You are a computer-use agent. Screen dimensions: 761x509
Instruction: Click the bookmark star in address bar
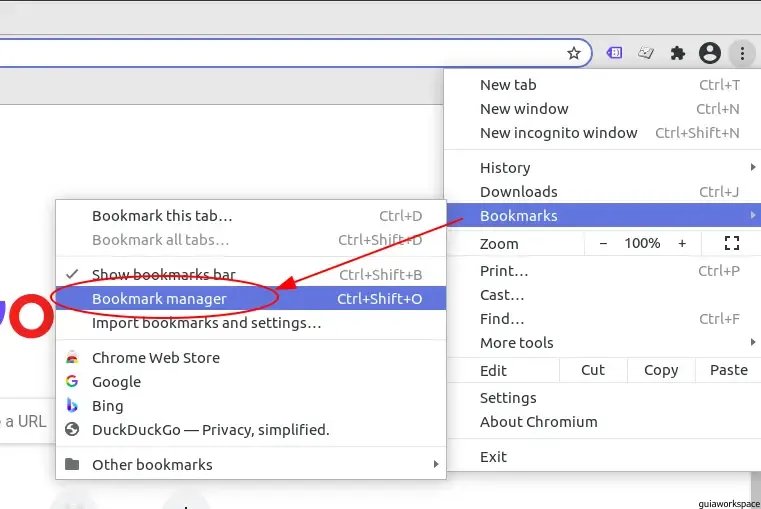574,53
